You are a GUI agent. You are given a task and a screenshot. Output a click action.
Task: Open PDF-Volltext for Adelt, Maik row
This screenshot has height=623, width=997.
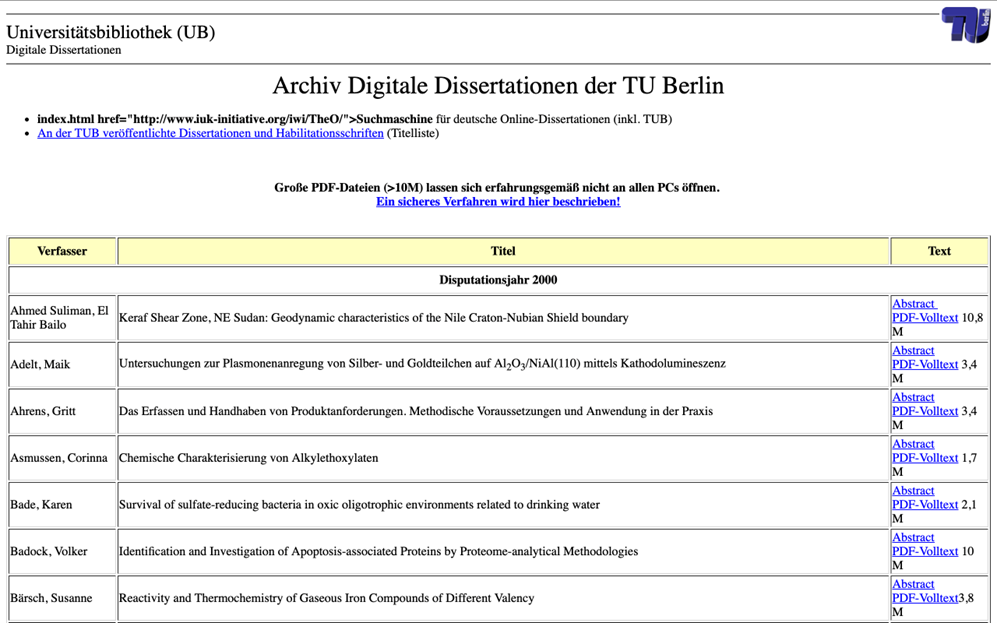(x=925, y=364)
